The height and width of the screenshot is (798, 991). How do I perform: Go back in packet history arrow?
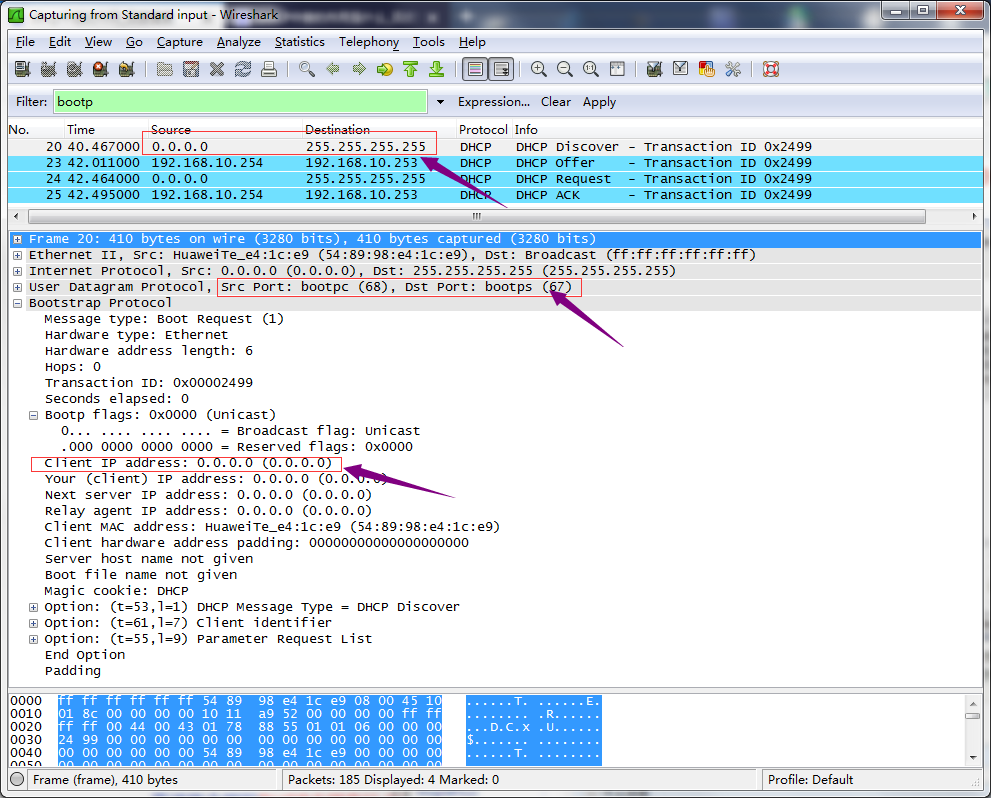[x=333, y=69]
